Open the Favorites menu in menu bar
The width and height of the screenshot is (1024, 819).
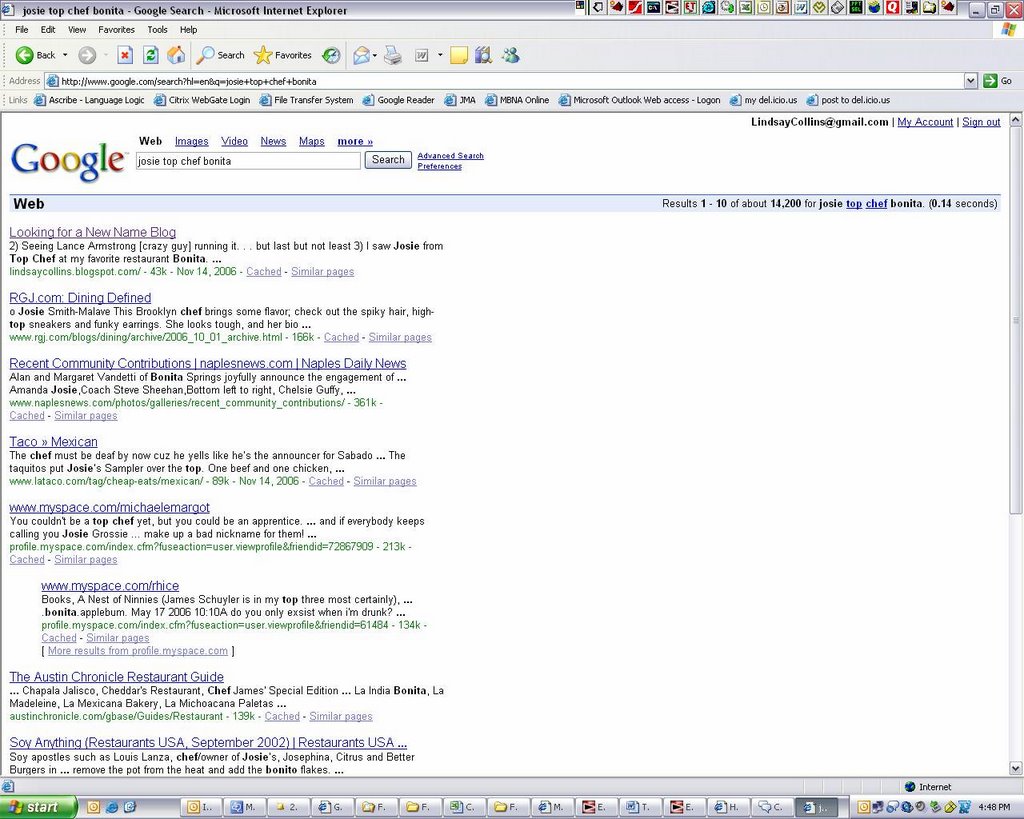(x=116, y=29)
